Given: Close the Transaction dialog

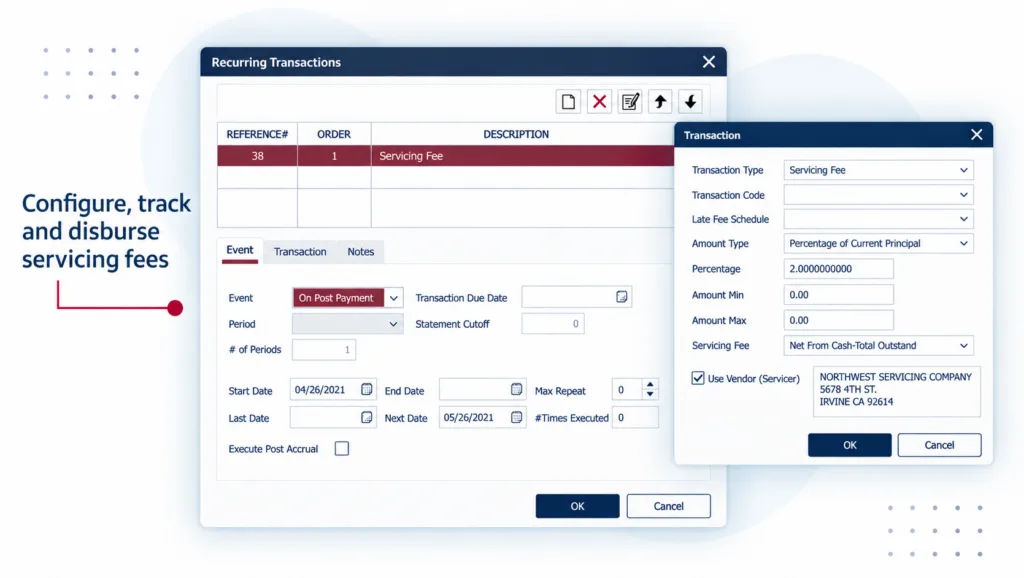Looking at the screenshot, I should 976,135.
